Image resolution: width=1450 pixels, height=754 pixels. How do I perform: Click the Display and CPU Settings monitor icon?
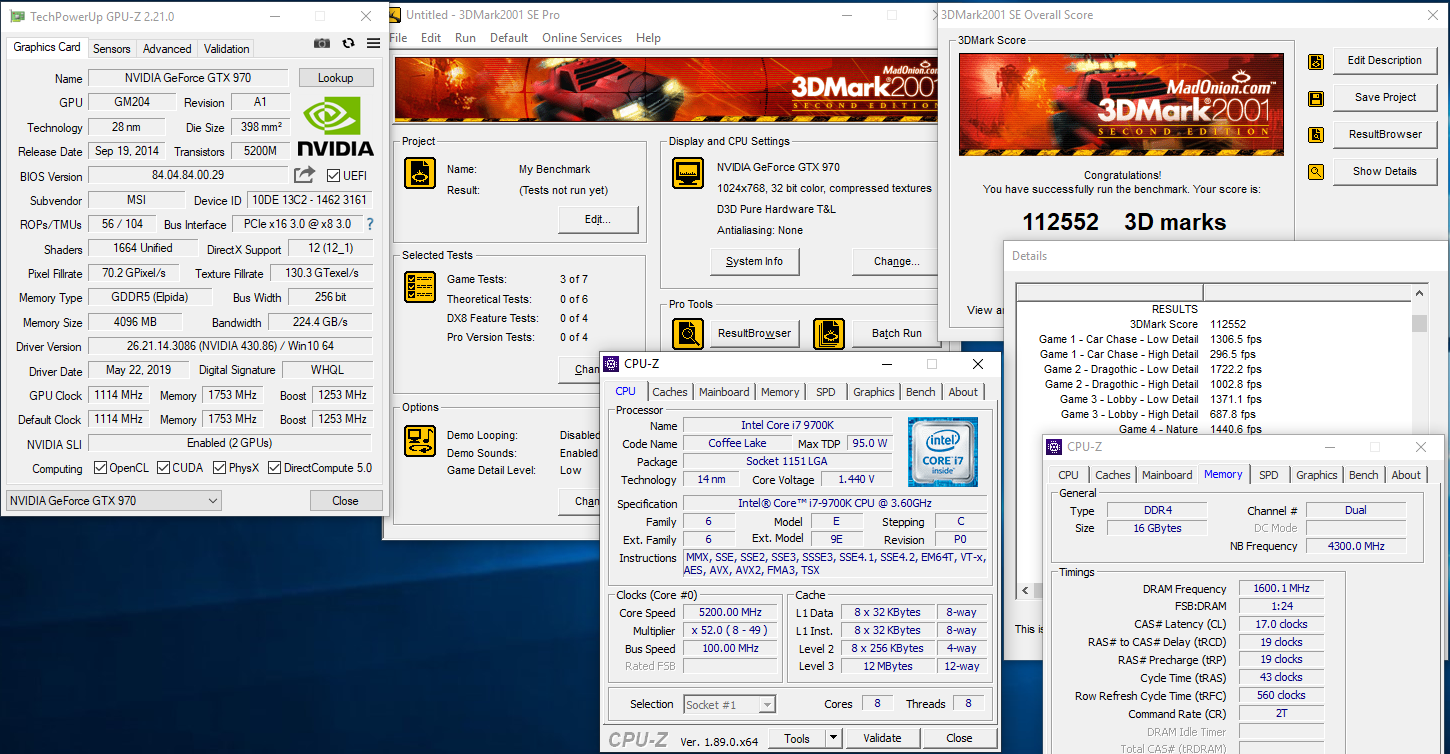[688, 173]
